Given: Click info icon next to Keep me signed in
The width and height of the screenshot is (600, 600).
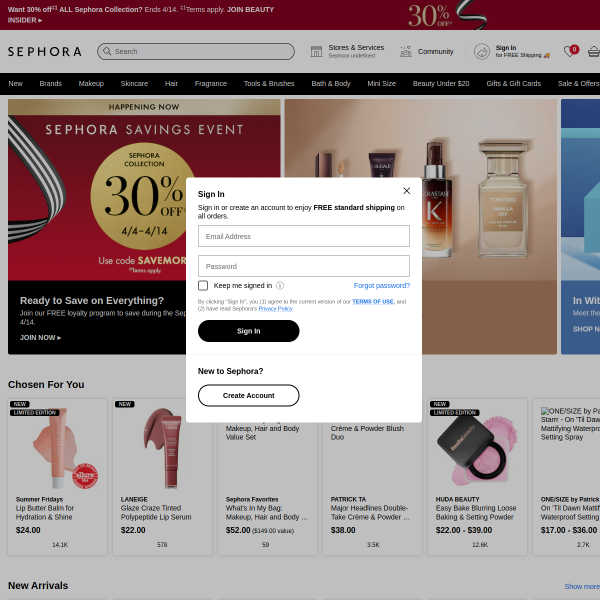Looking at the screenshot, I should 280,285.
